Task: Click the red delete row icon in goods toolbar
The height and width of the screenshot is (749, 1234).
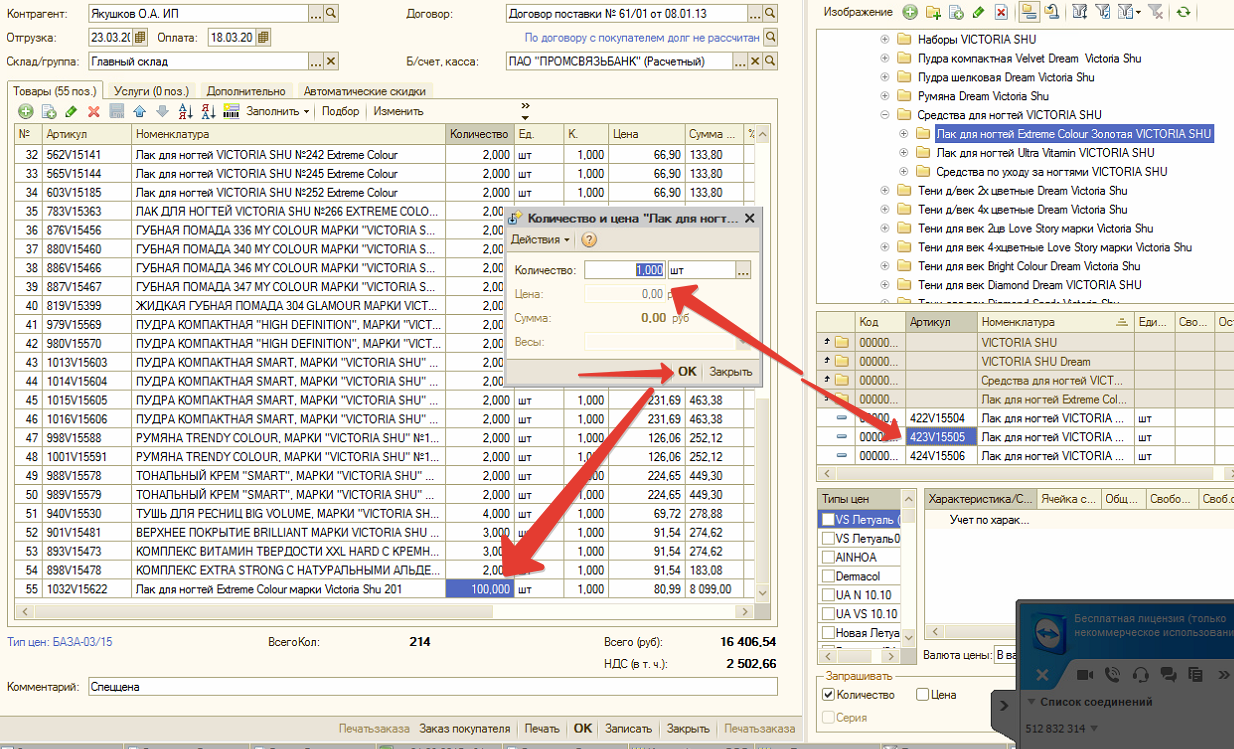Action: (94, 111)
